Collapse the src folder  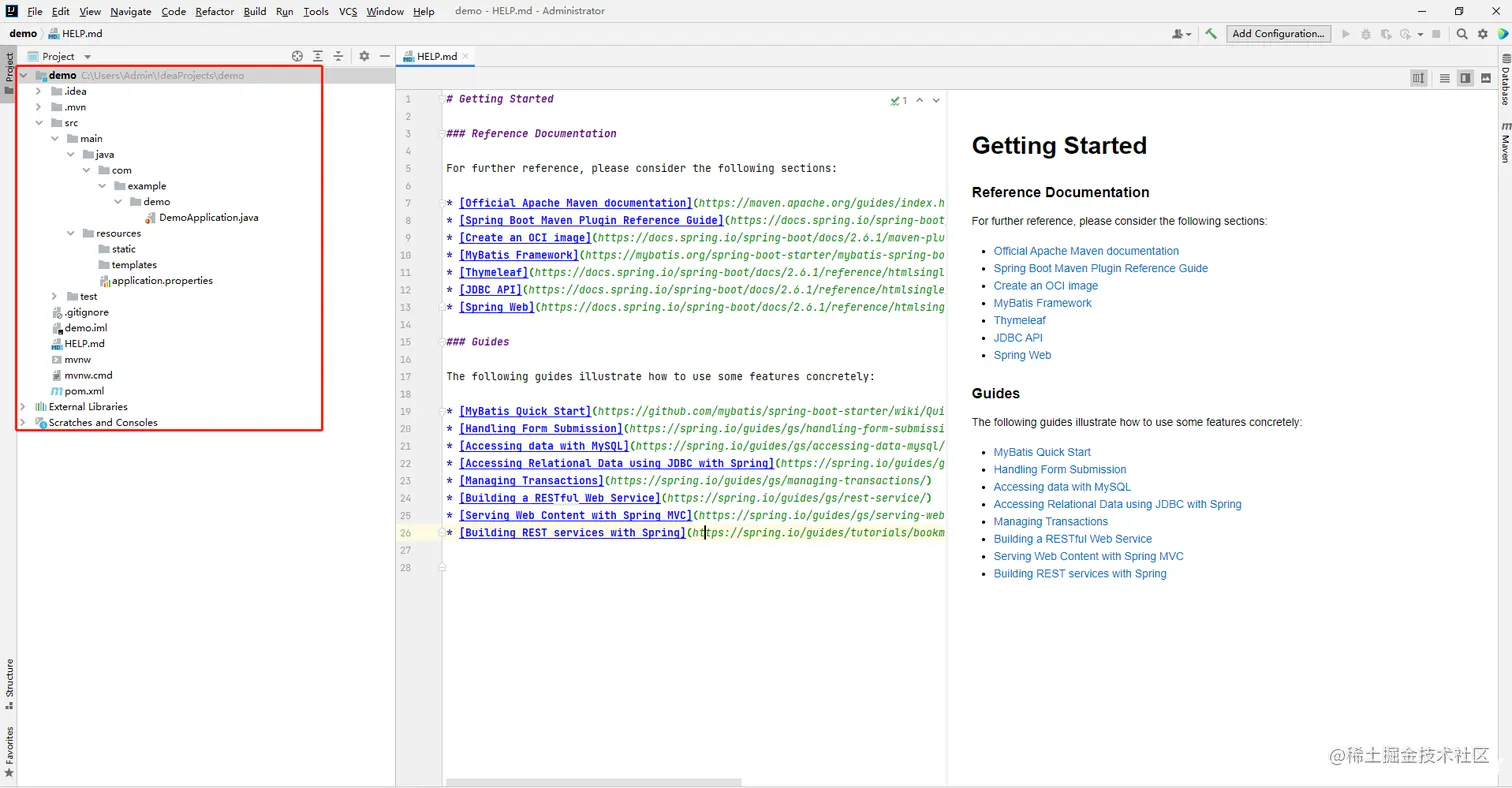click(39, 123)
